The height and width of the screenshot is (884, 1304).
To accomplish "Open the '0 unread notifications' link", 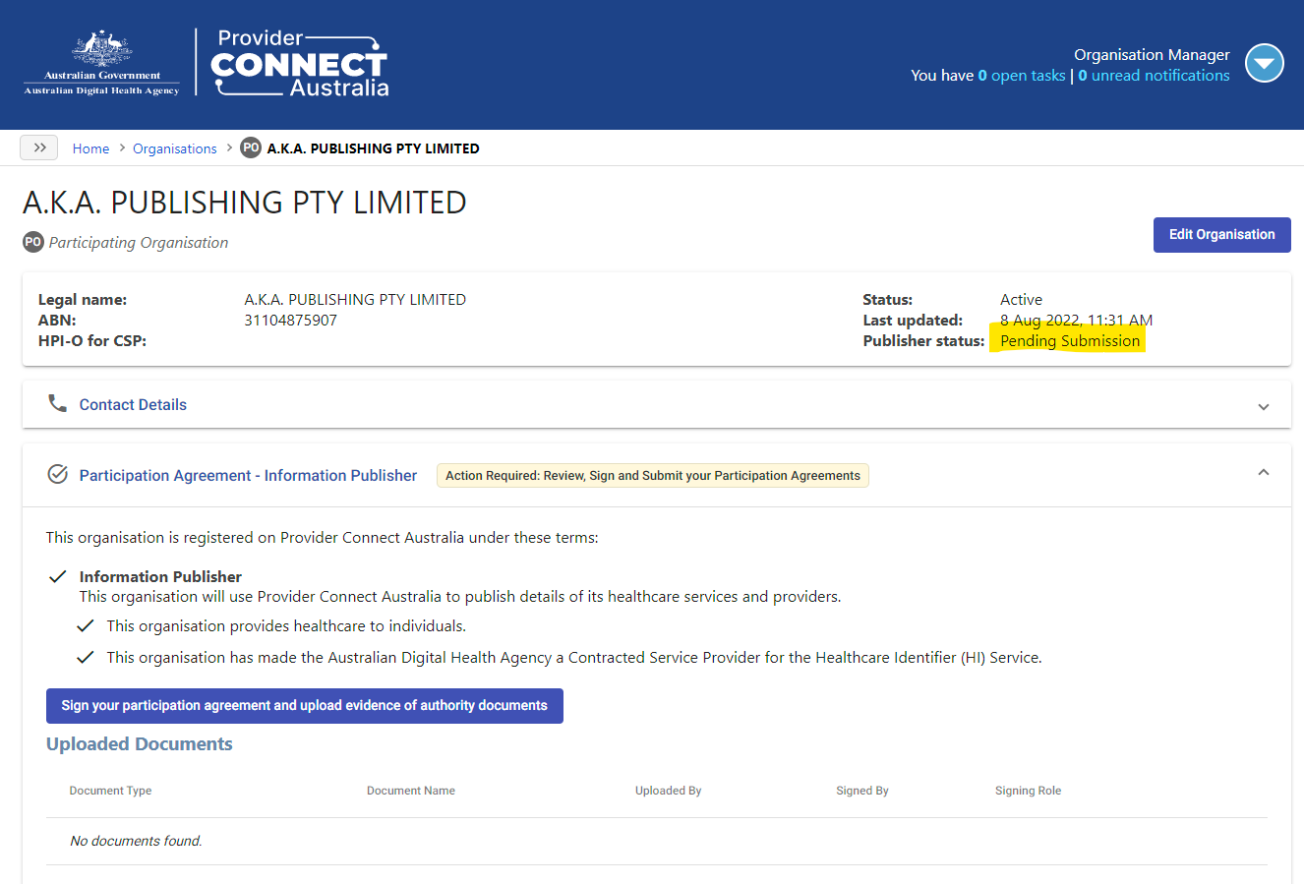I will (x=1153, y=75).
